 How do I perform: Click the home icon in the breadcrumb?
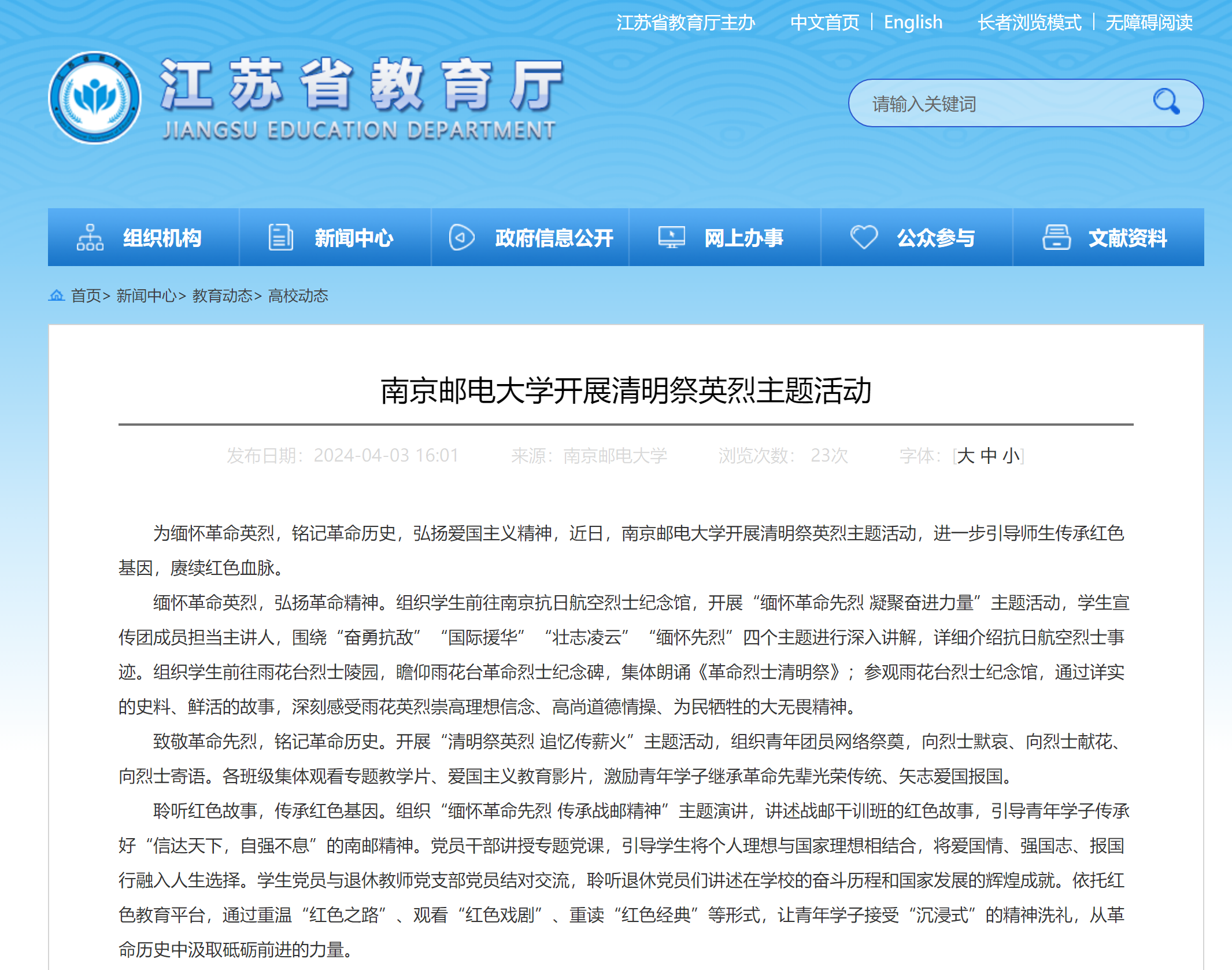pos(56,296)
